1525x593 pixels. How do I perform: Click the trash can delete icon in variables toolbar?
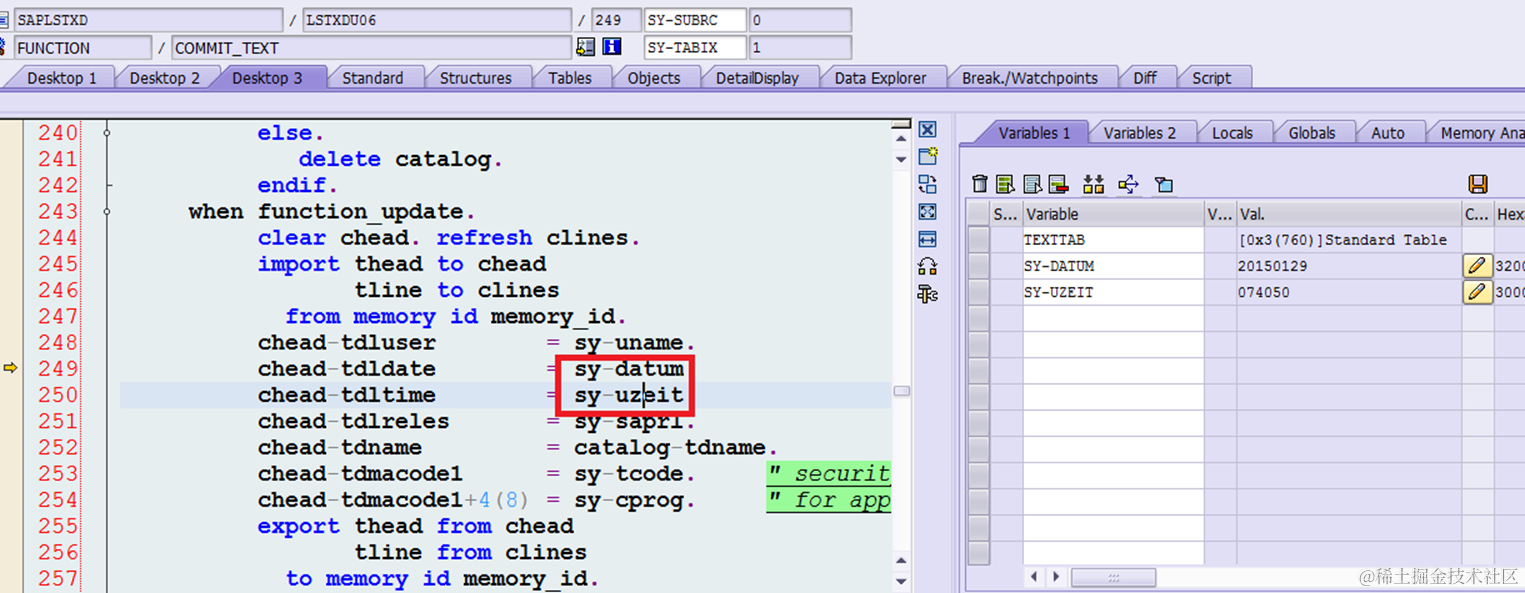980,184
